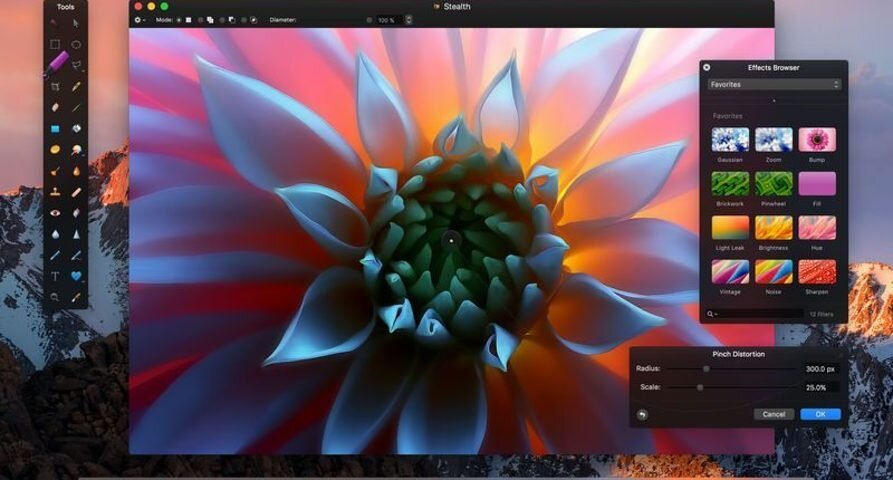Viewport: 893px width, 480px height.
Task: Select the Polygonal Lasso tool
Action: (76, 65)
